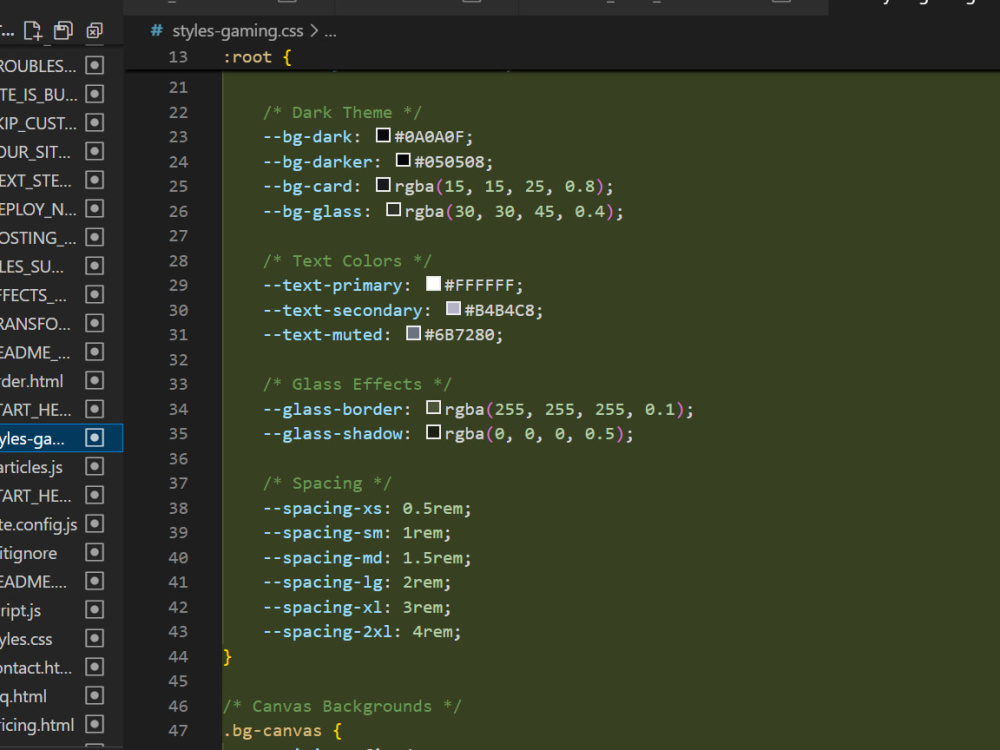This screenshot has height=750, width=1000.
Task: Click the dot icon beside LES_SU...
Action: pyautogui.click(x=94, y=266)
